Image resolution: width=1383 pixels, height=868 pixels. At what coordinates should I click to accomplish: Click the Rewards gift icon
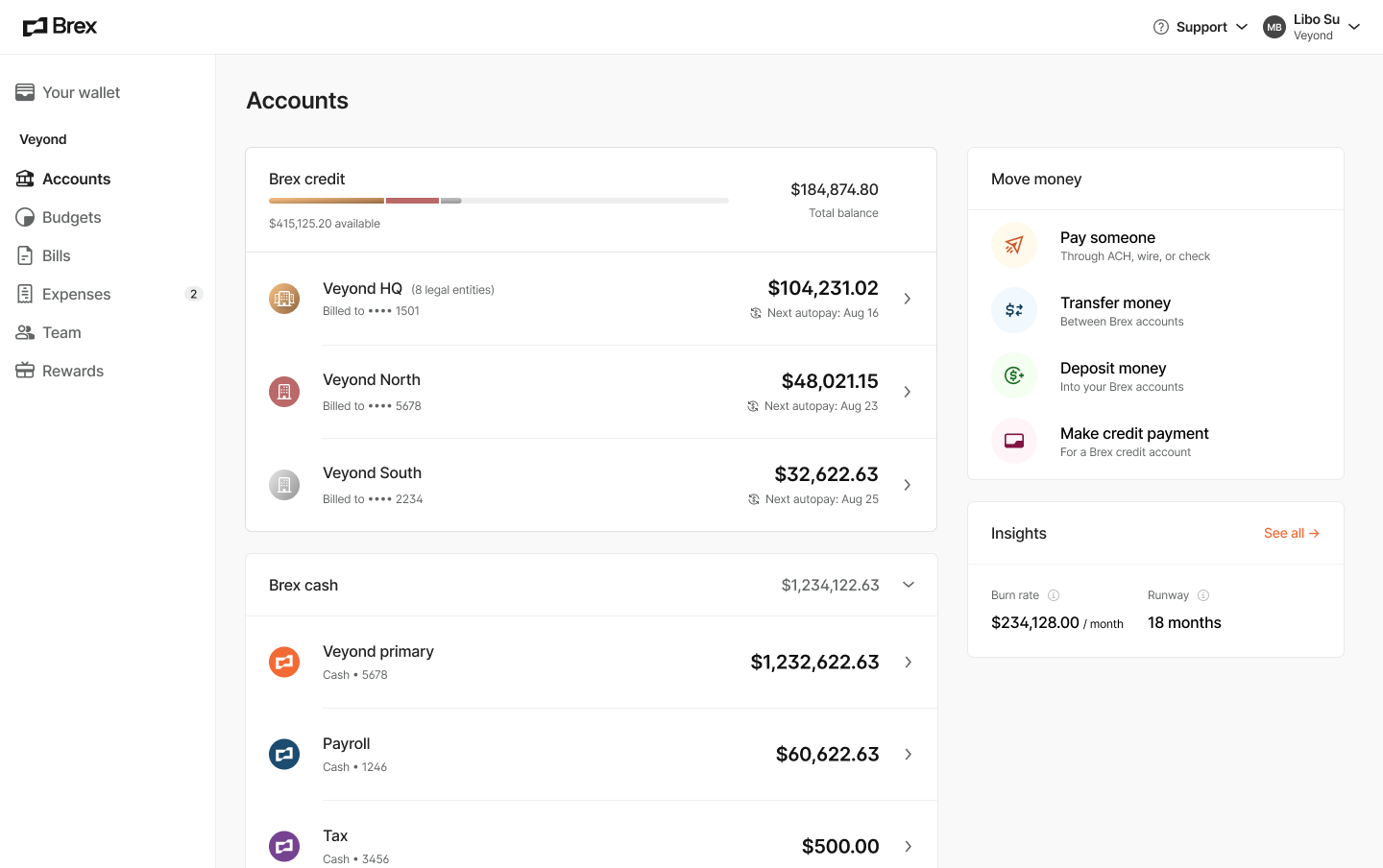[x=25, y=371]
